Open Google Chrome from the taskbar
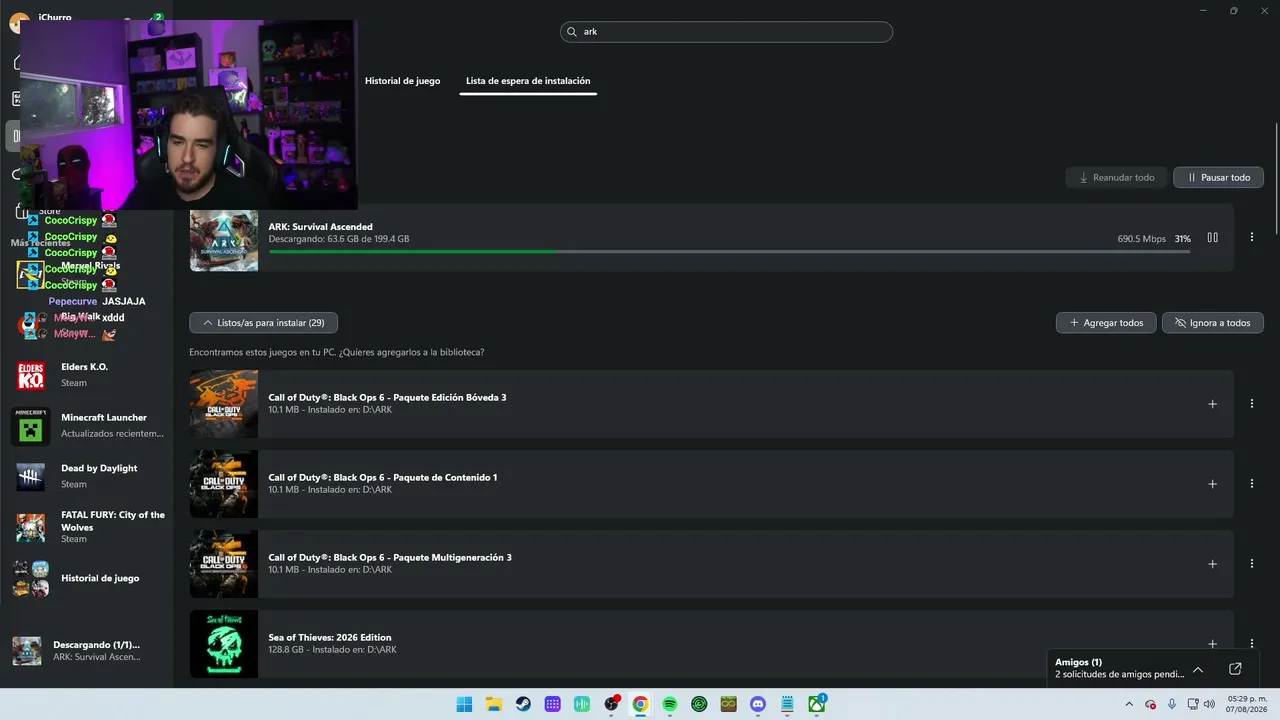Viewport: 1280px width, 720px height. tap(640, 704)
